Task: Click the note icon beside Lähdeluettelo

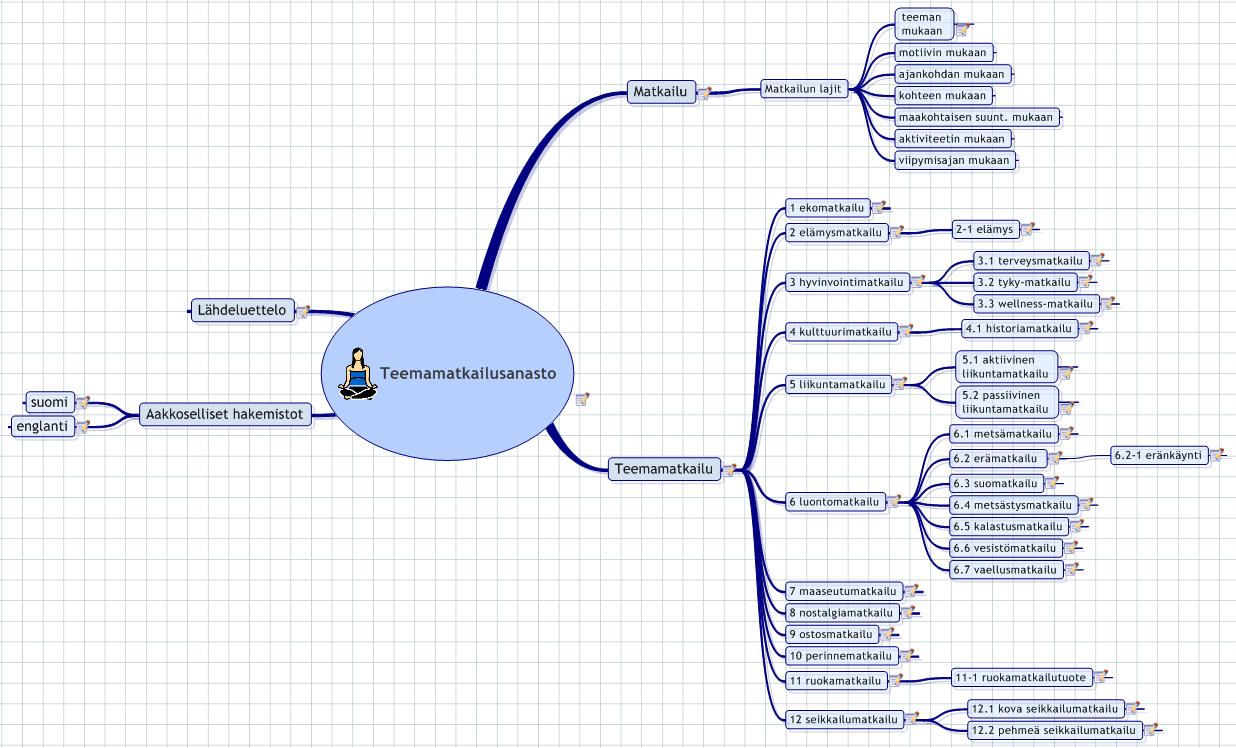Action: click(x=301, y=311)
